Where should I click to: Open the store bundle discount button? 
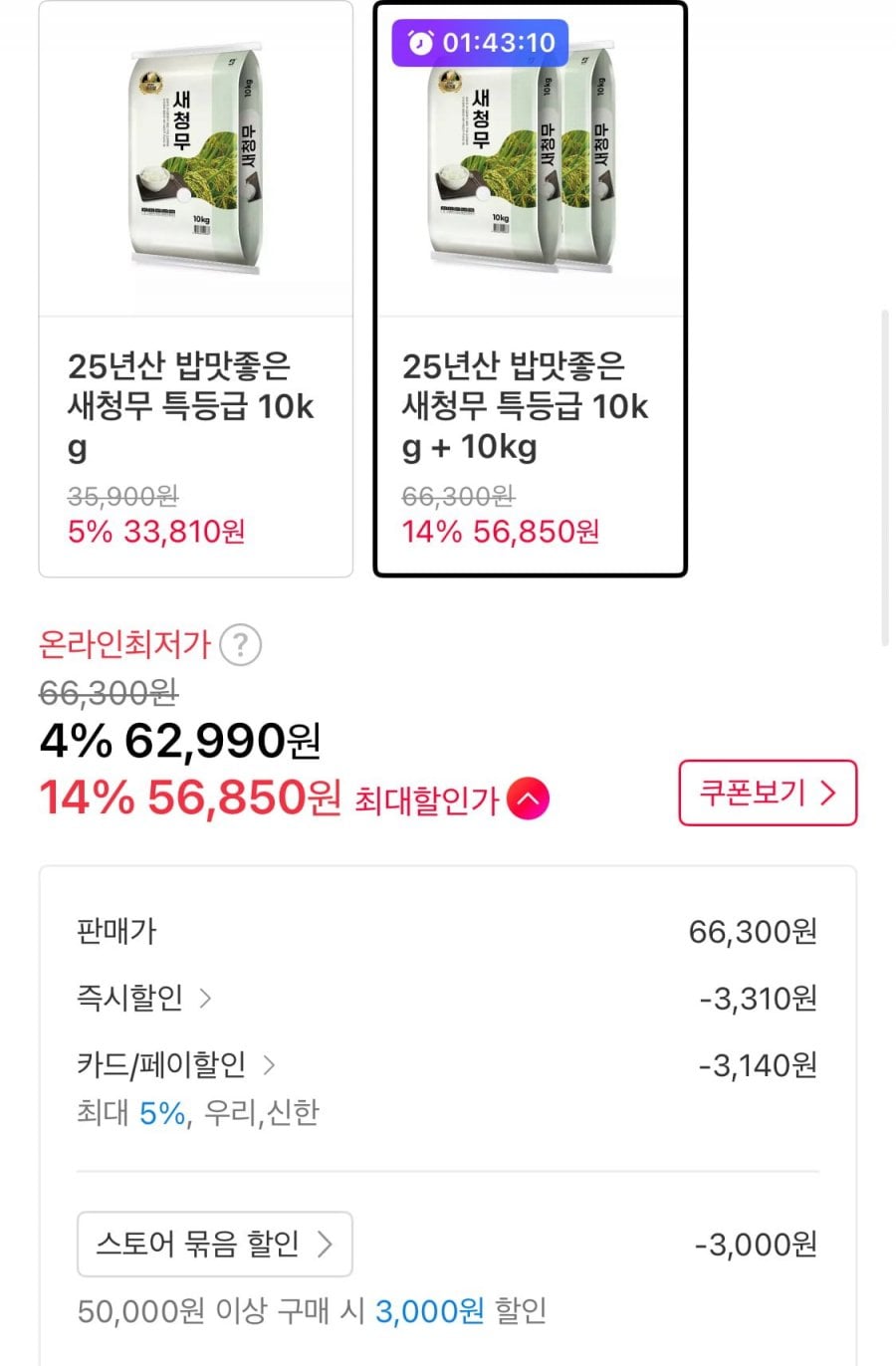(214, 1244)
